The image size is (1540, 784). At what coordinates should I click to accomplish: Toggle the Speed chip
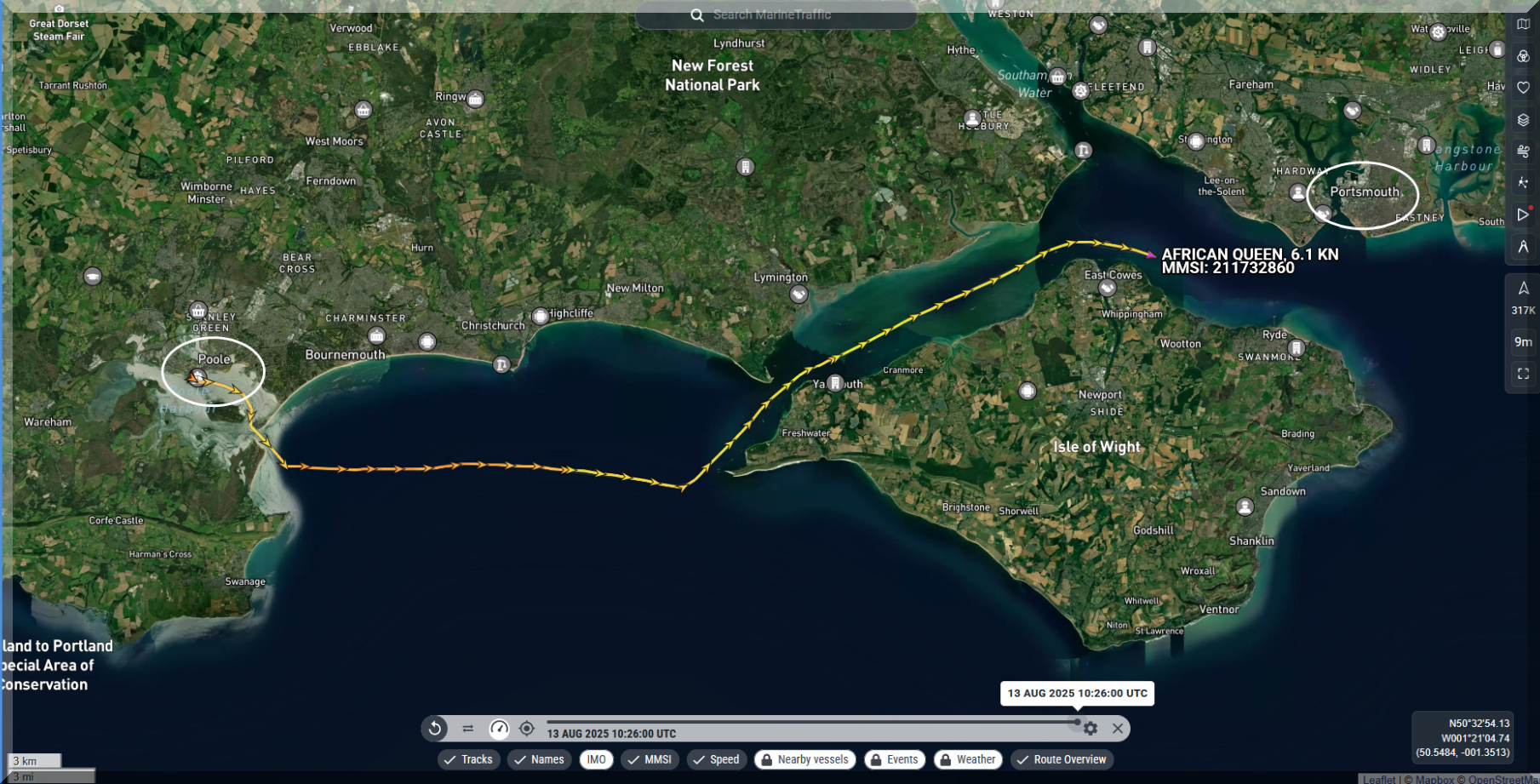pyautogui.click(x=716, y=759)
